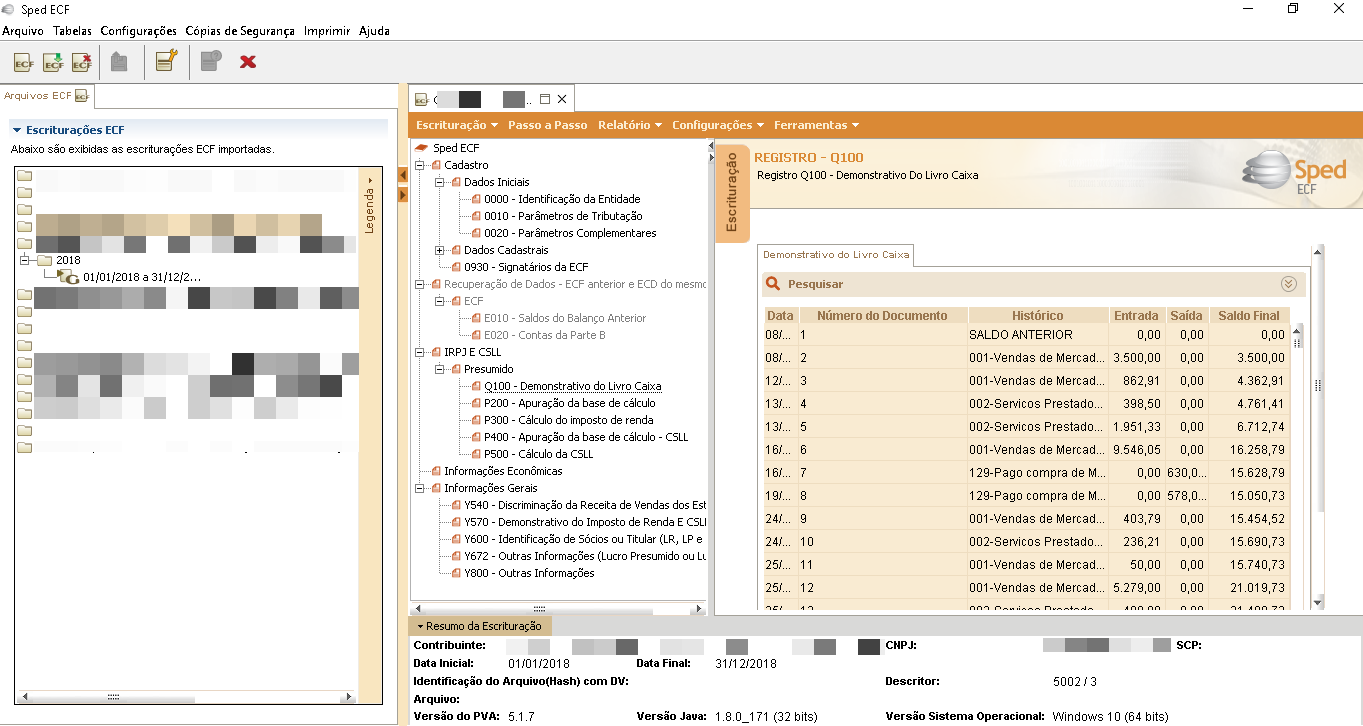Open the Cópias de Segurança menu
The width and height of the screenshot is (1363, 726).
pos(240,31)
